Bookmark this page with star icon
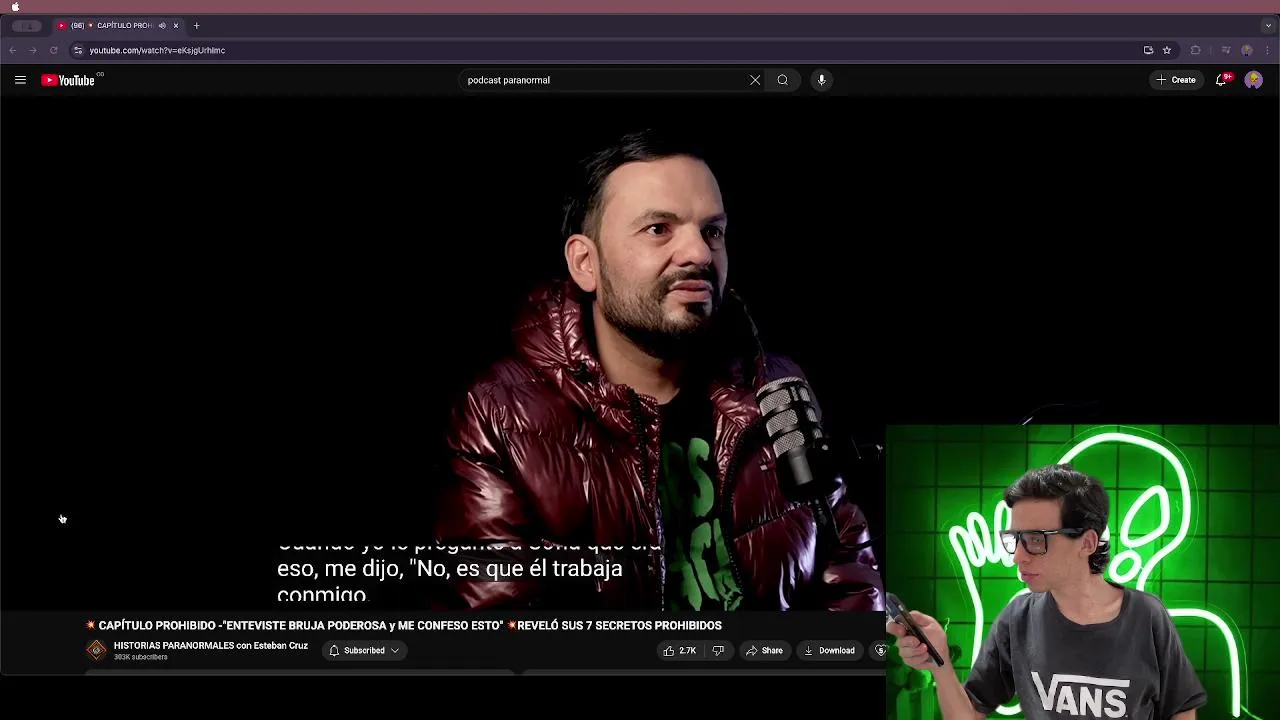The width and height of the screenshot is (1280, 720). click(1167, 50)
